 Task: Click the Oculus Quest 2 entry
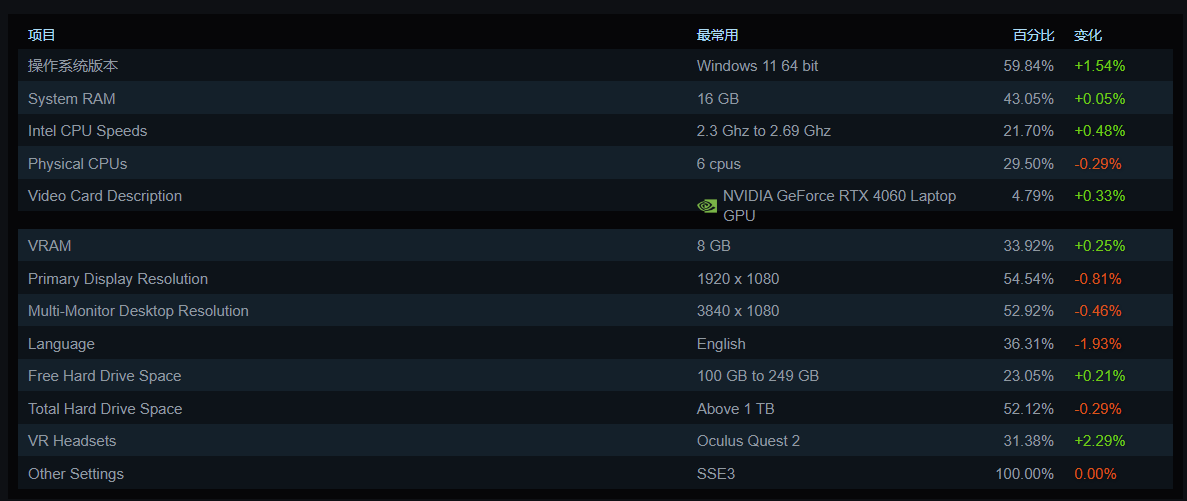coord(748,441)
